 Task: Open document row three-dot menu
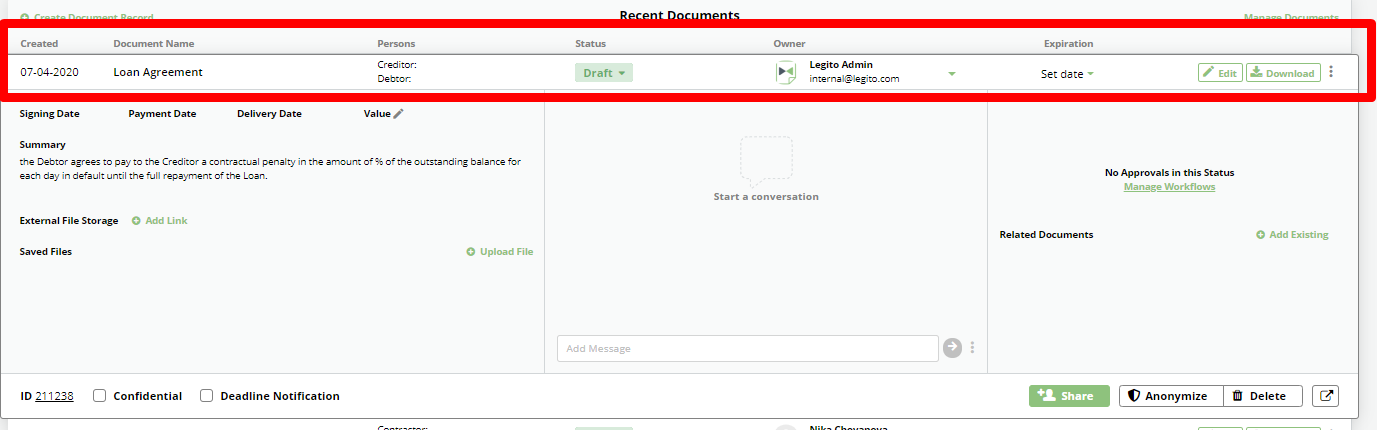[1331, 72]
